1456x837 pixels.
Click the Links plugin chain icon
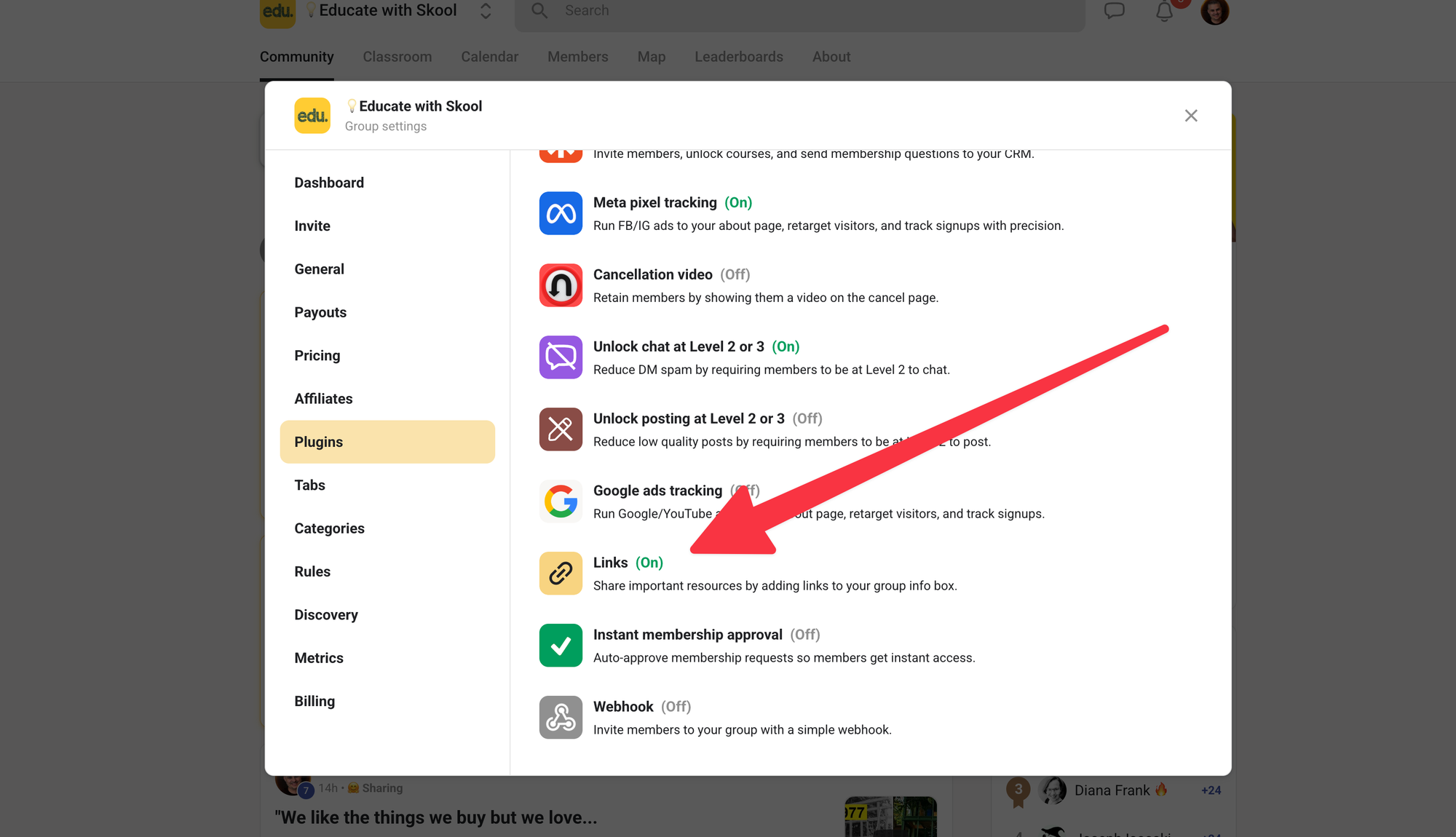click(x=561, y=574)
